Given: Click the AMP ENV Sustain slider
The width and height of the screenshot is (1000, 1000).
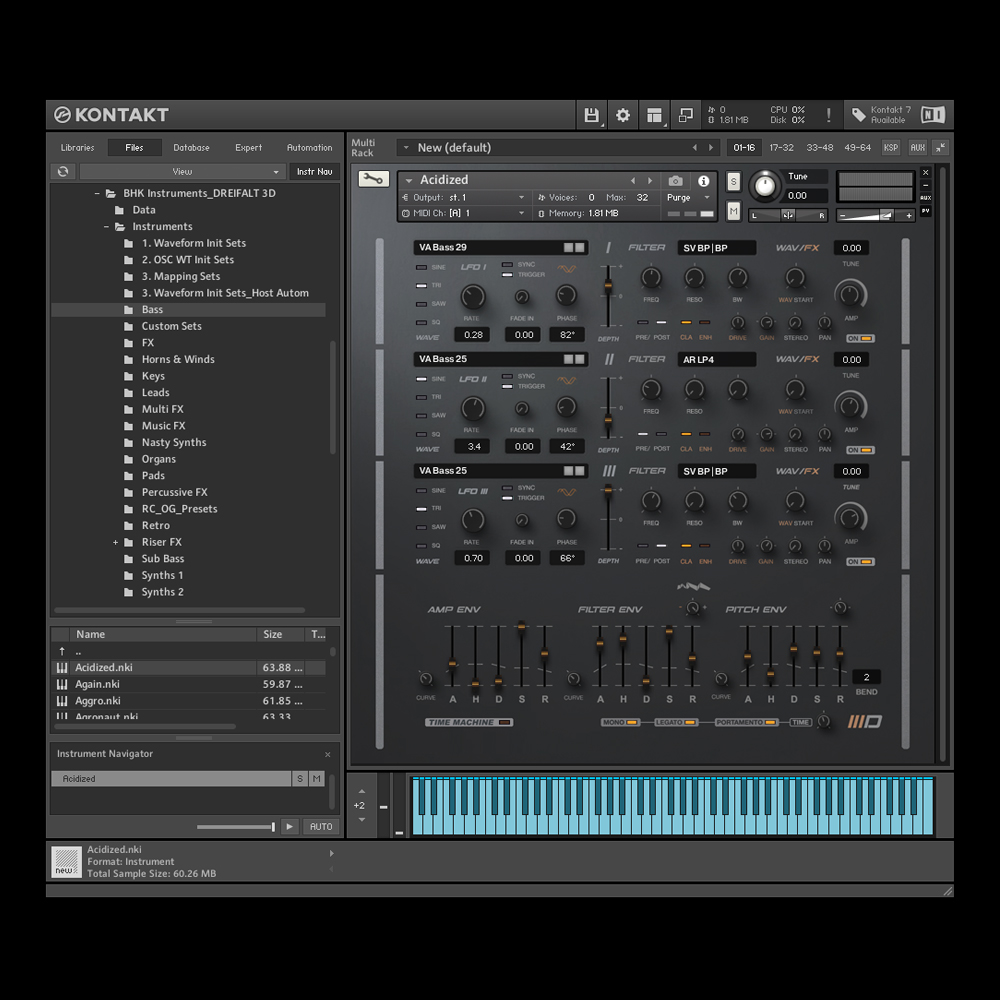Looking at the screenshot, I should click(x=521, y=627).
